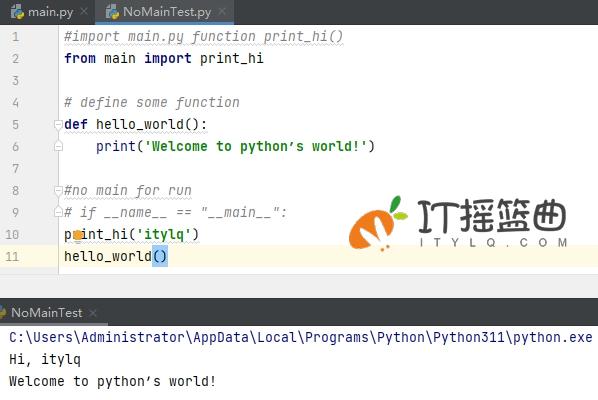This screenshot has width=598, height=400.
Task: Click the fold end marker on line 9
Action: click(58, 212)
